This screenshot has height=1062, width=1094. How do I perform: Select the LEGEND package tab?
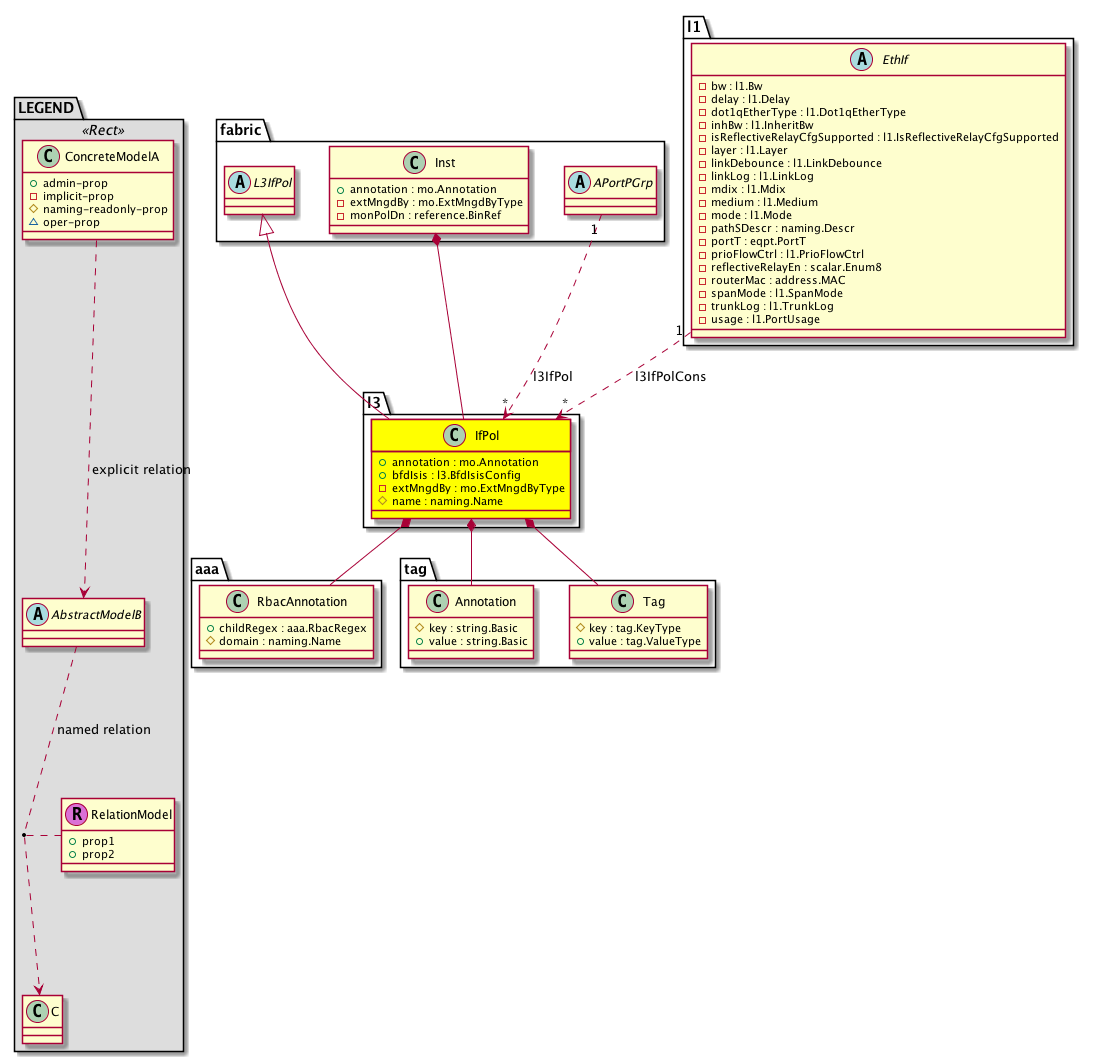click(47, 107)
